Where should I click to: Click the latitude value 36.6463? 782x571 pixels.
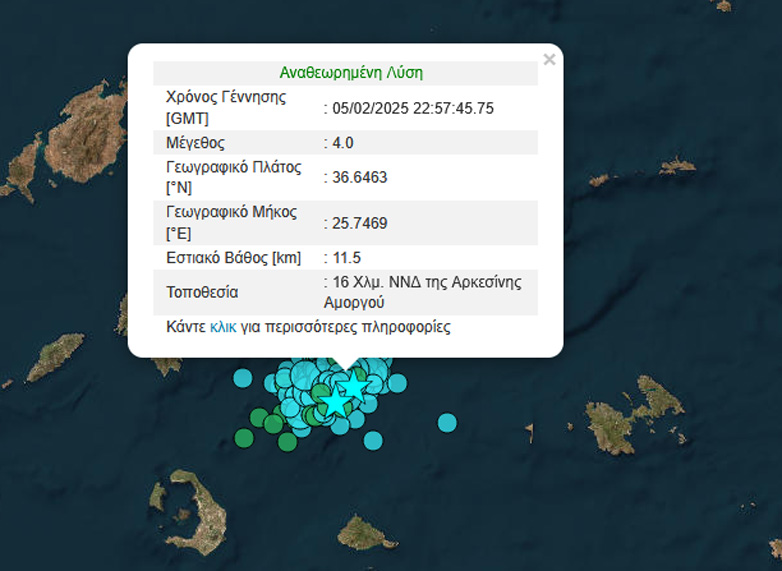[x=360, y=178]
